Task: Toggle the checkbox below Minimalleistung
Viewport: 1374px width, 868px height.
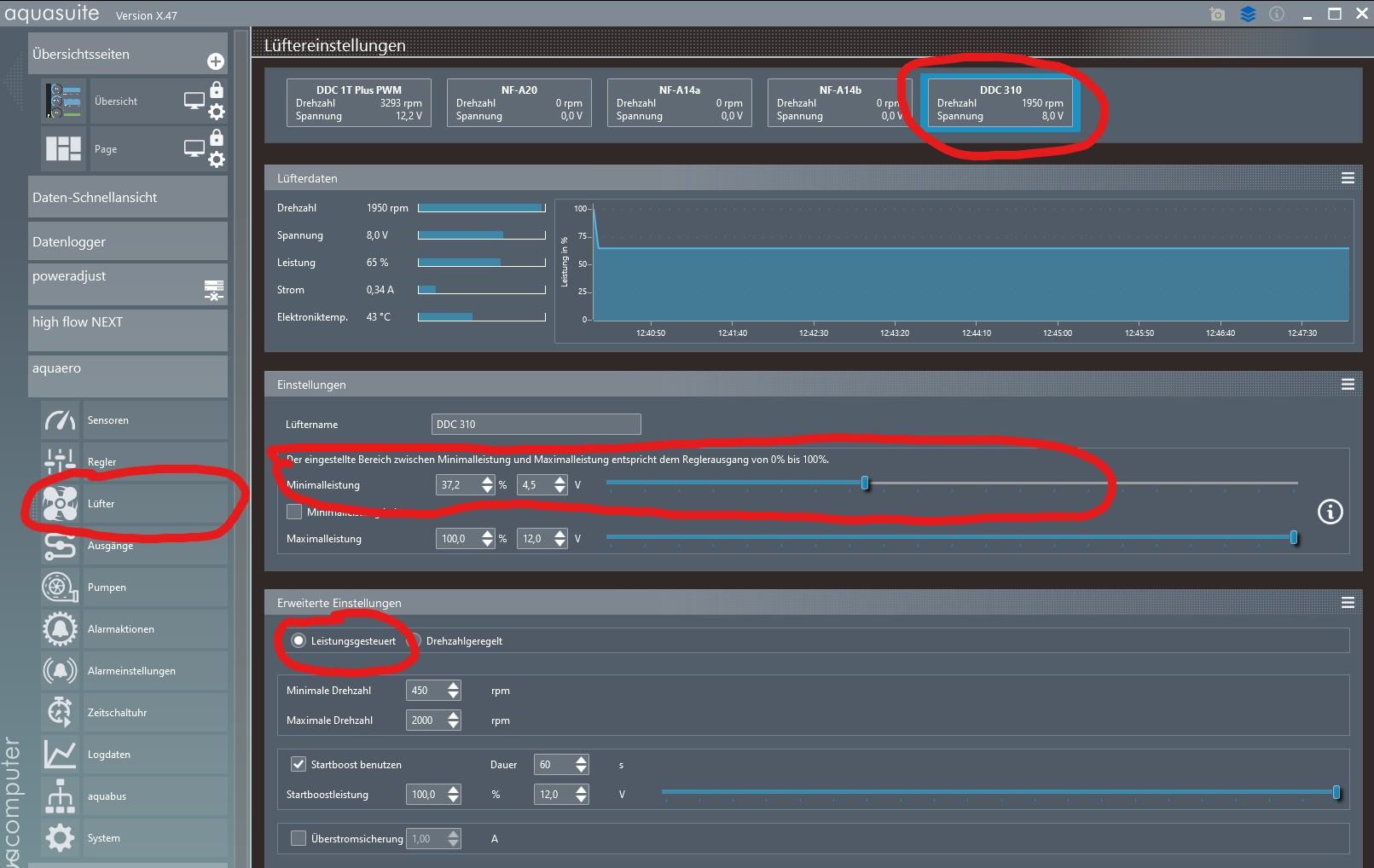Action: [294, 512]
